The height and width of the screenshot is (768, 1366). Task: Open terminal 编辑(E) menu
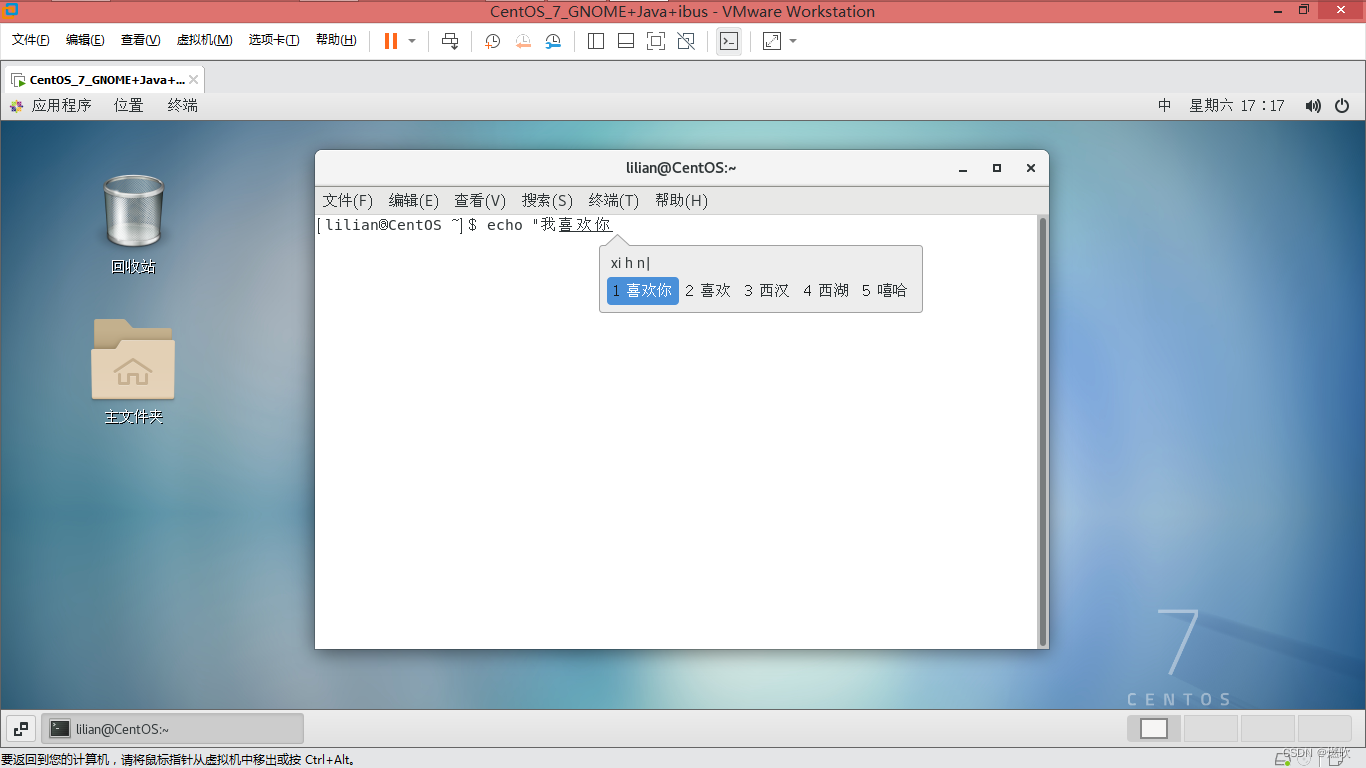414,200
